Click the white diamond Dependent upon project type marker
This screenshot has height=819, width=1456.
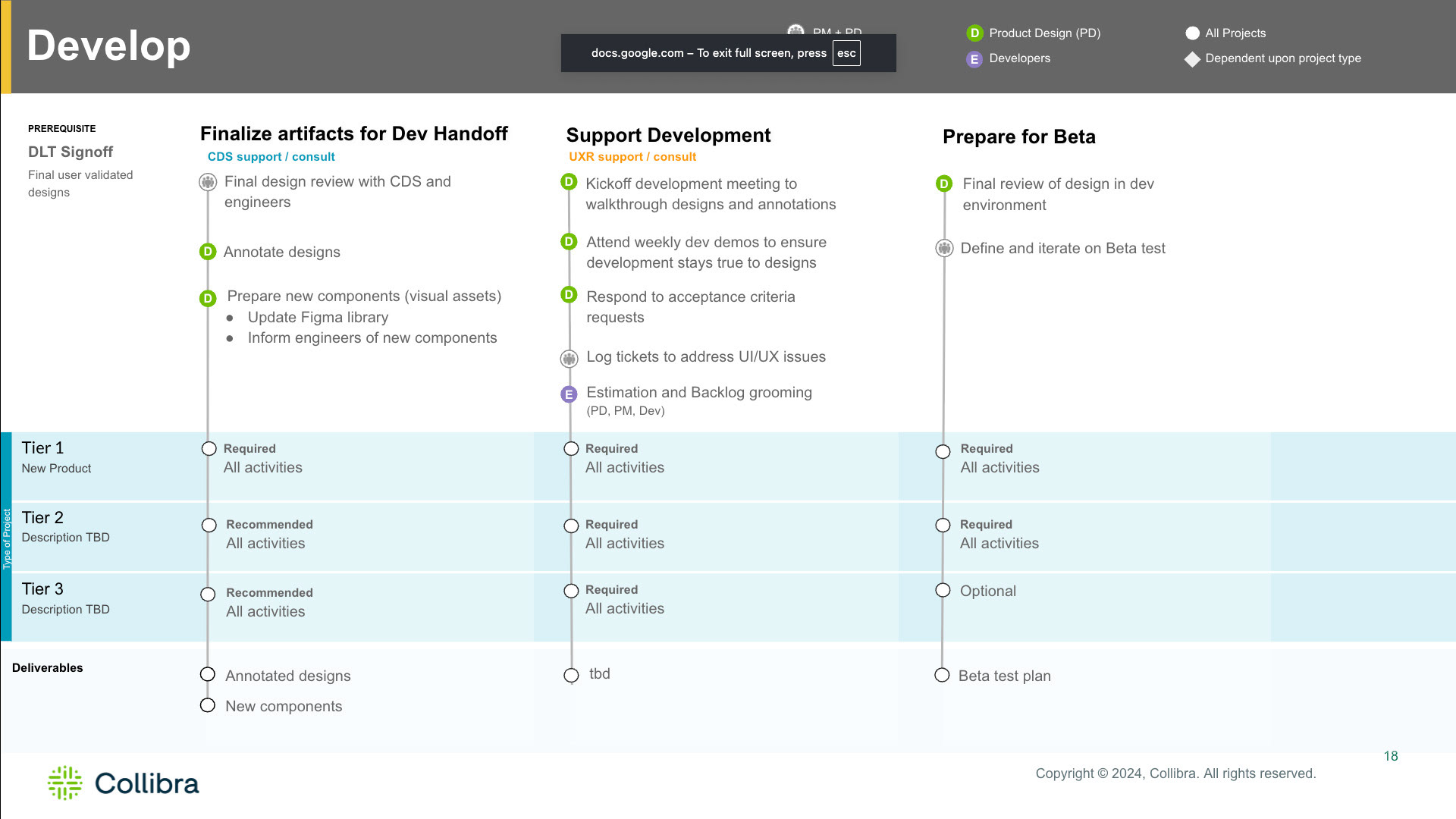(1192, 59)
